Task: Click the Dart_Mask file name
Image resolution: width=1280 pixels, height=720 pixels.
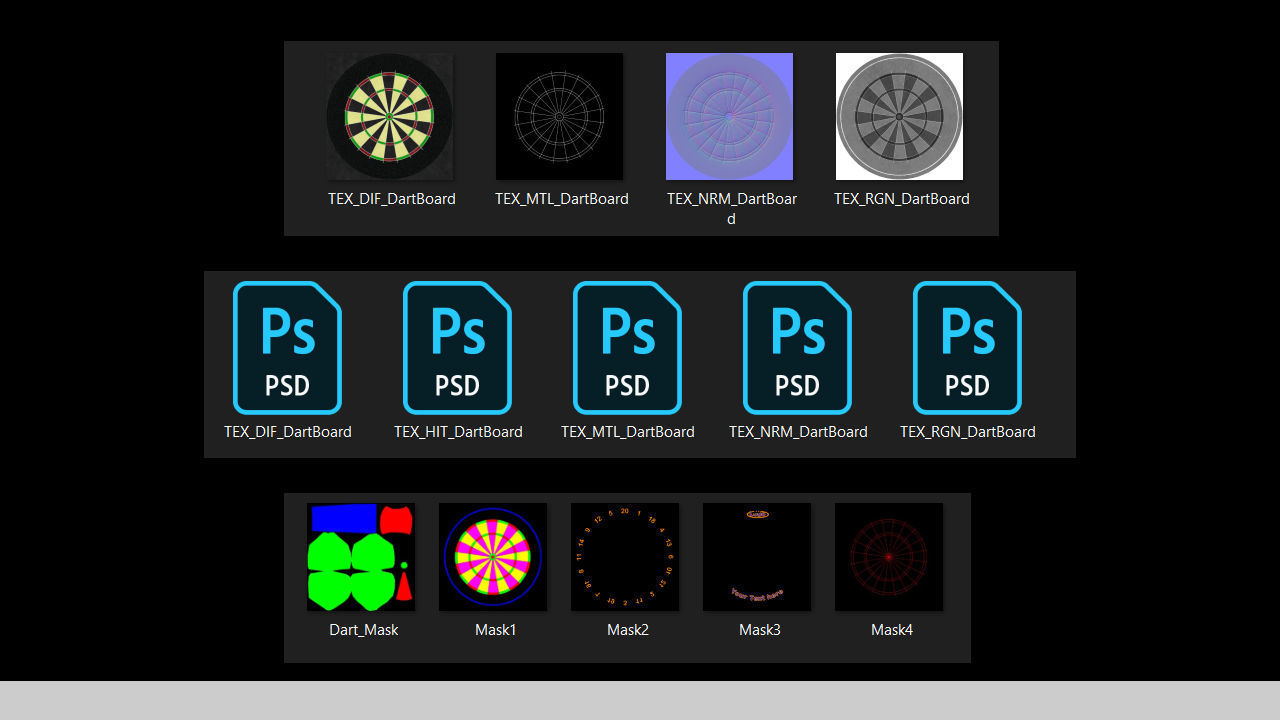Action: click(x=364, y=630)
